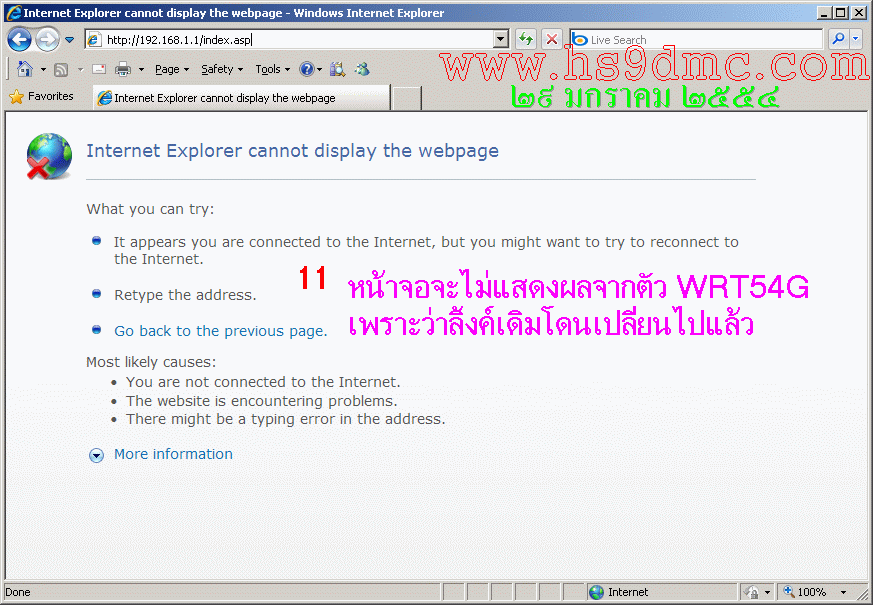Run search with magnifier icon
Viewport: 873px width, 605px height.
(x=837, y=39)
